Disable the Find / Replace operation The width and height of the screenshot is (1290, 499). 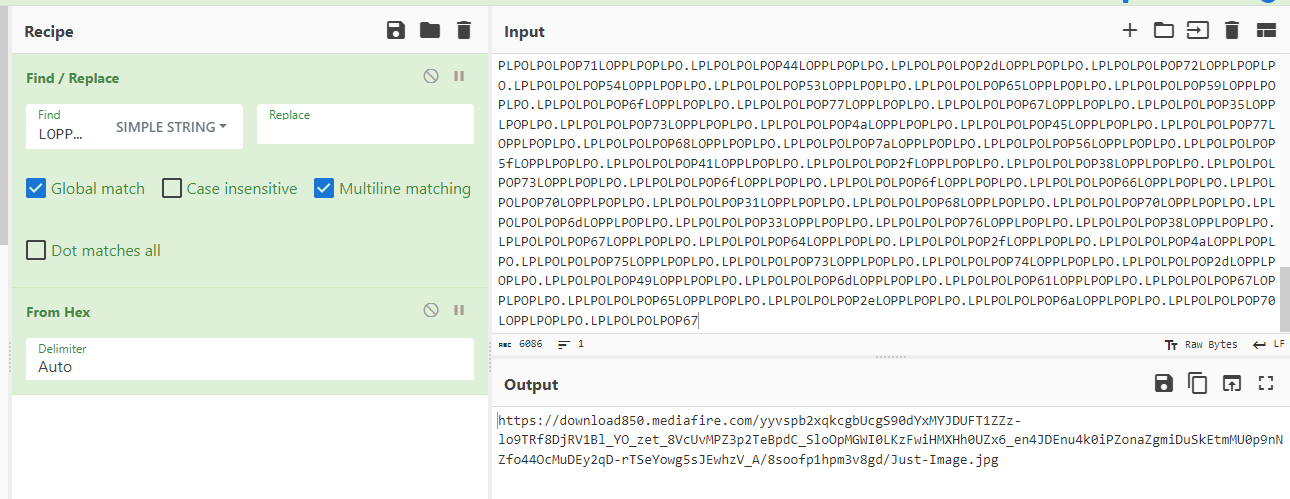coord(431,76)
